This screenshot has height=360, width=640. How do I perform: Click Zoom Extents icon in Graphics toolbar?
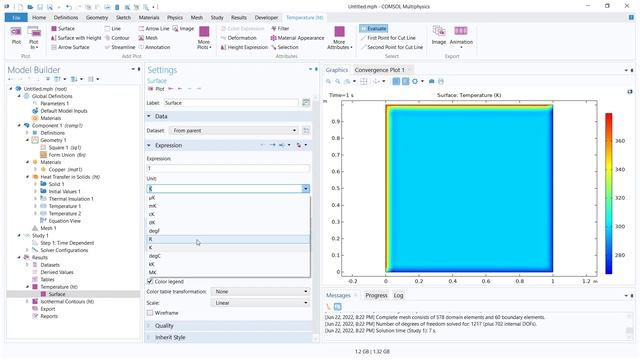(x=364, y=82)
